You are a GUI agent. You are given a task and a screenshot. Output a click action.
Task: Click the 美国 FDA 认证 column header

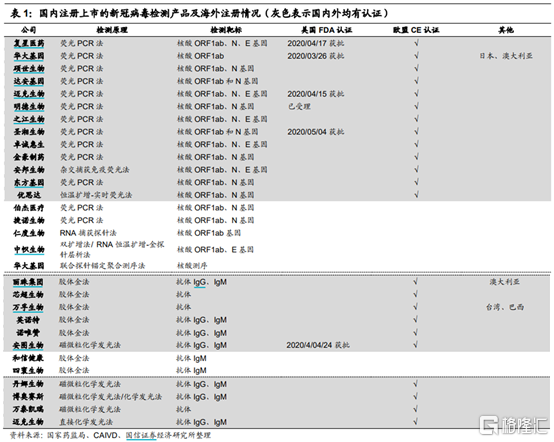pyautogui.click(x=326, y=30)
